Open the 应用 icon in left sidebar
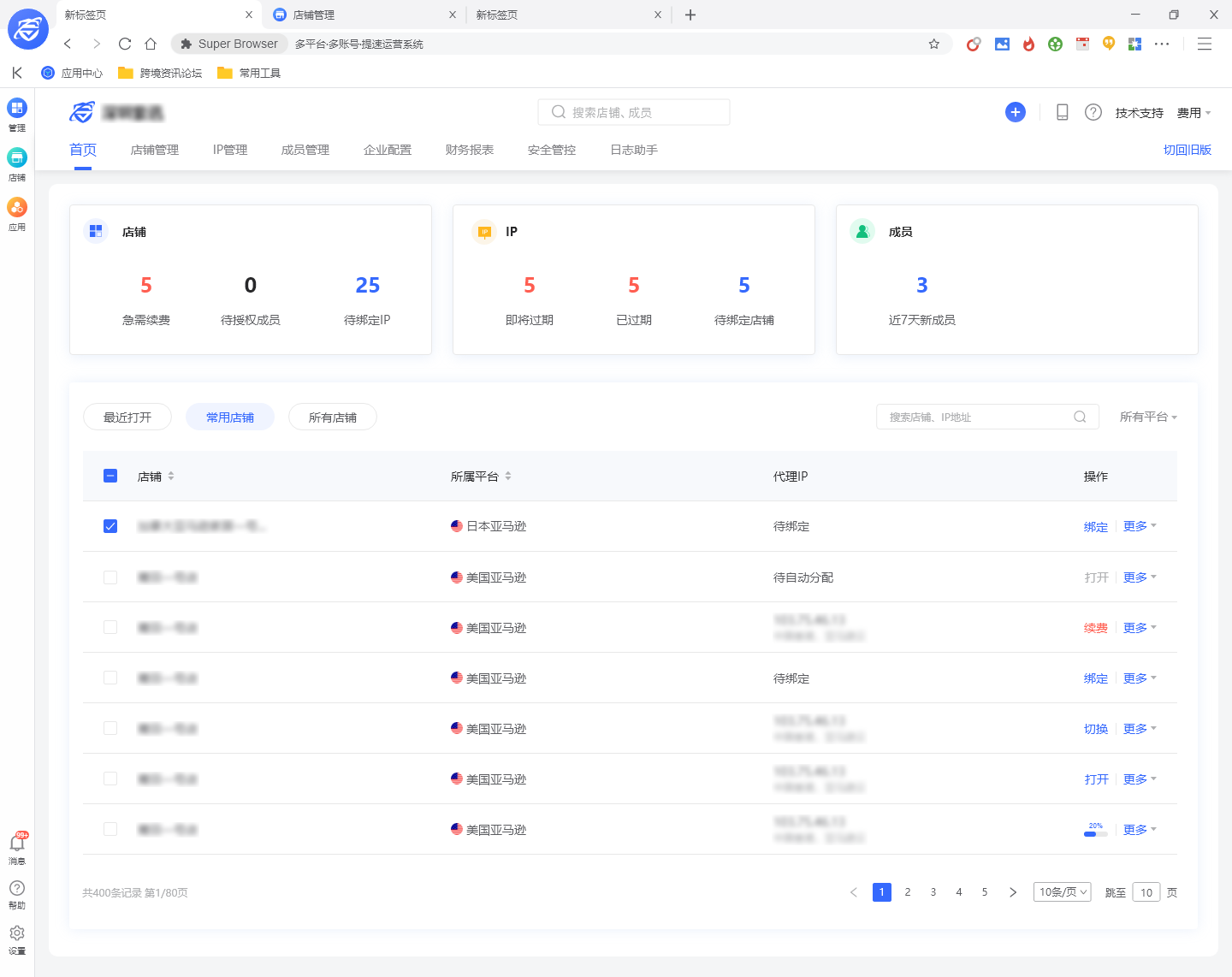This screenshot has height=977, width=1232. (17, 208)
